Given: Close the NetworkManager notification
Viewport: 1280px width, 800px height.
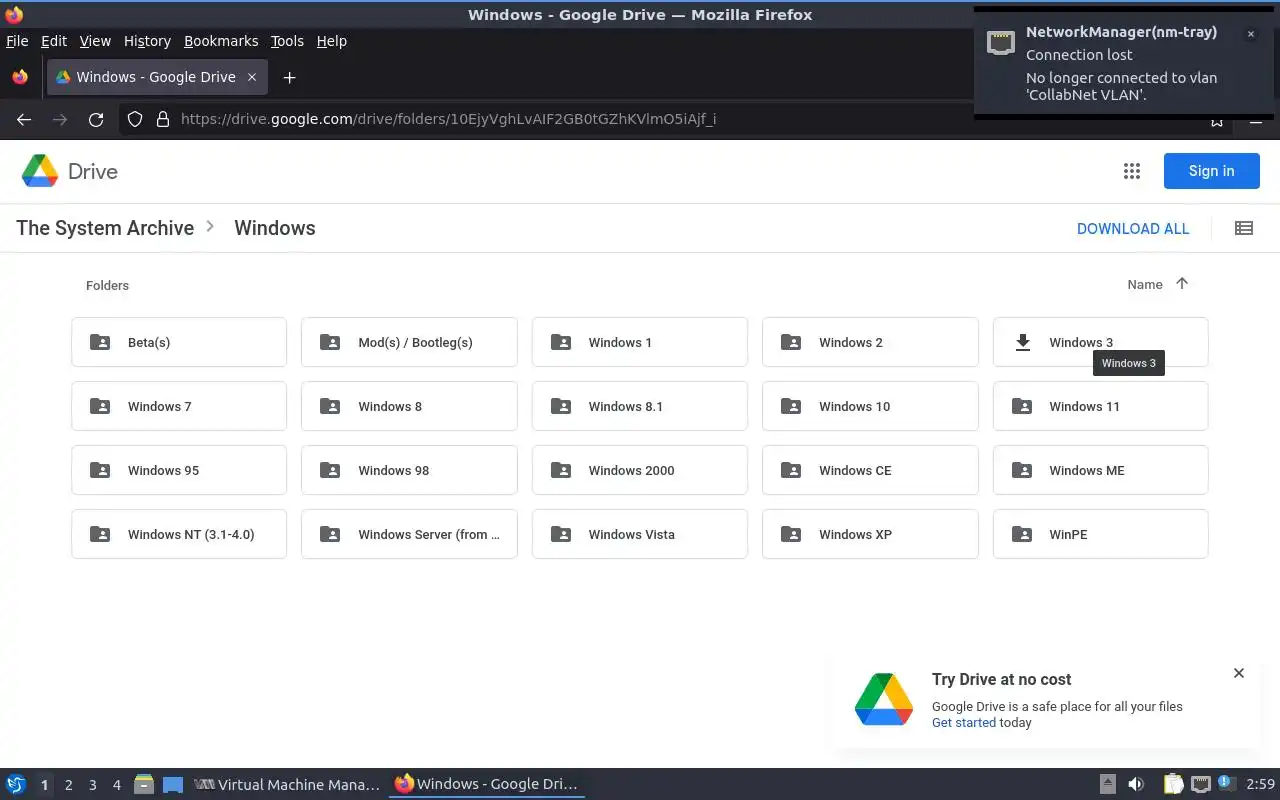Looking at the screenshot, I should 1250,34.
